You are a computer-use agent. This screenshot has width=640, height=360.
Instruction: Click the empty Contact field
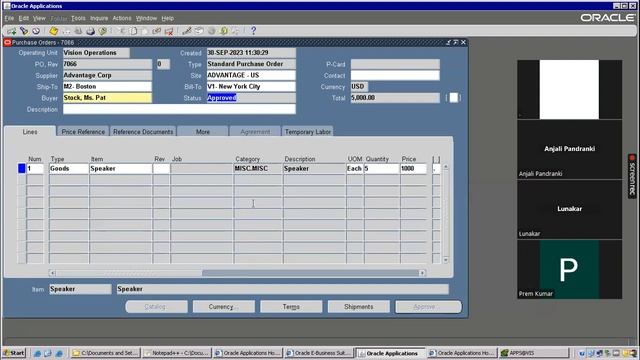(x=395, y=76)
